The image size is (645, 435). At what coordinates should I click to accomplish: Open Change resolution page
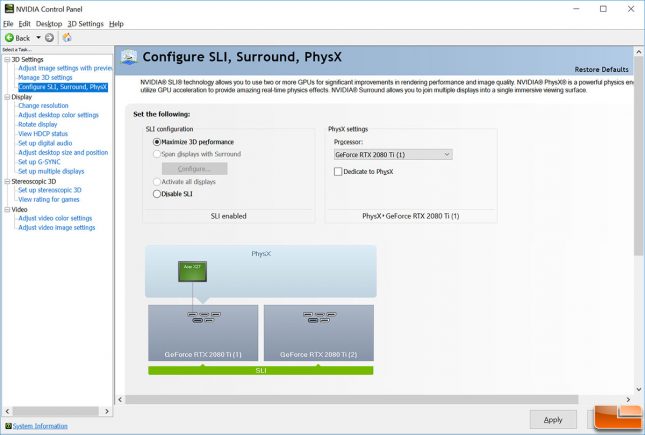point(43,106)
